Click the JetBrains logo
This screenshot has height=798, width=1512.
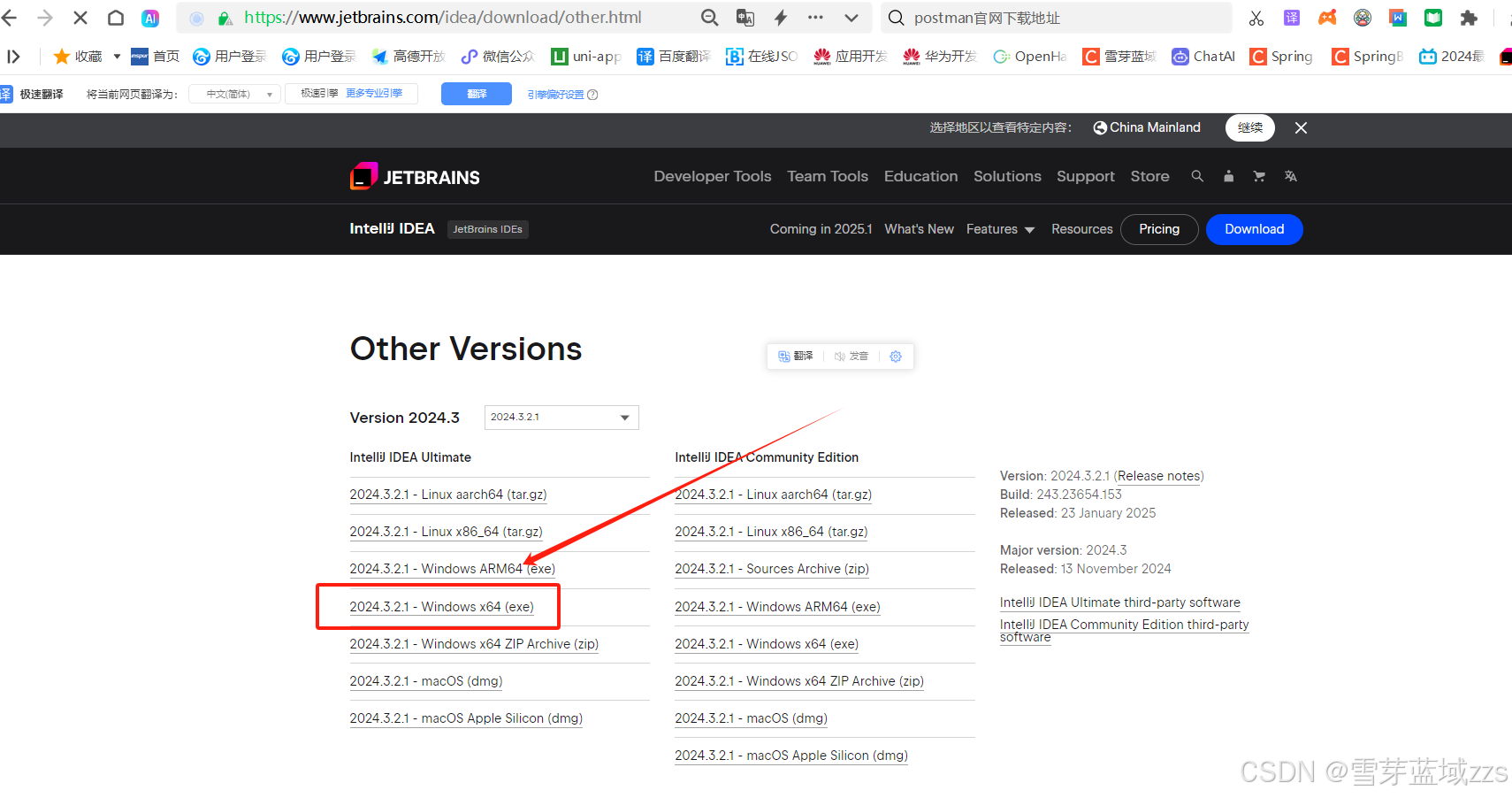(x=415, y=176)
